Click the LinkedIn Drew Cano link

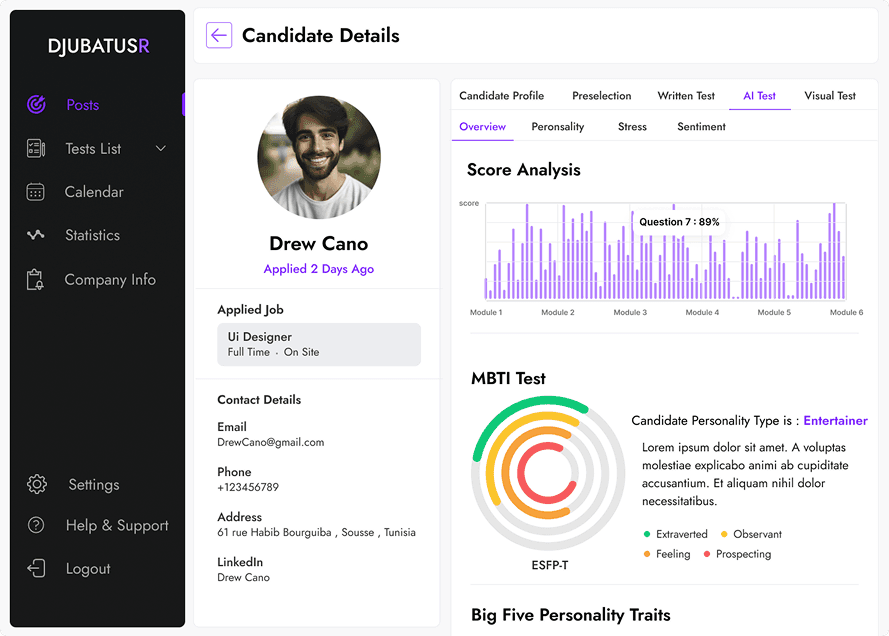pos(243,577)
